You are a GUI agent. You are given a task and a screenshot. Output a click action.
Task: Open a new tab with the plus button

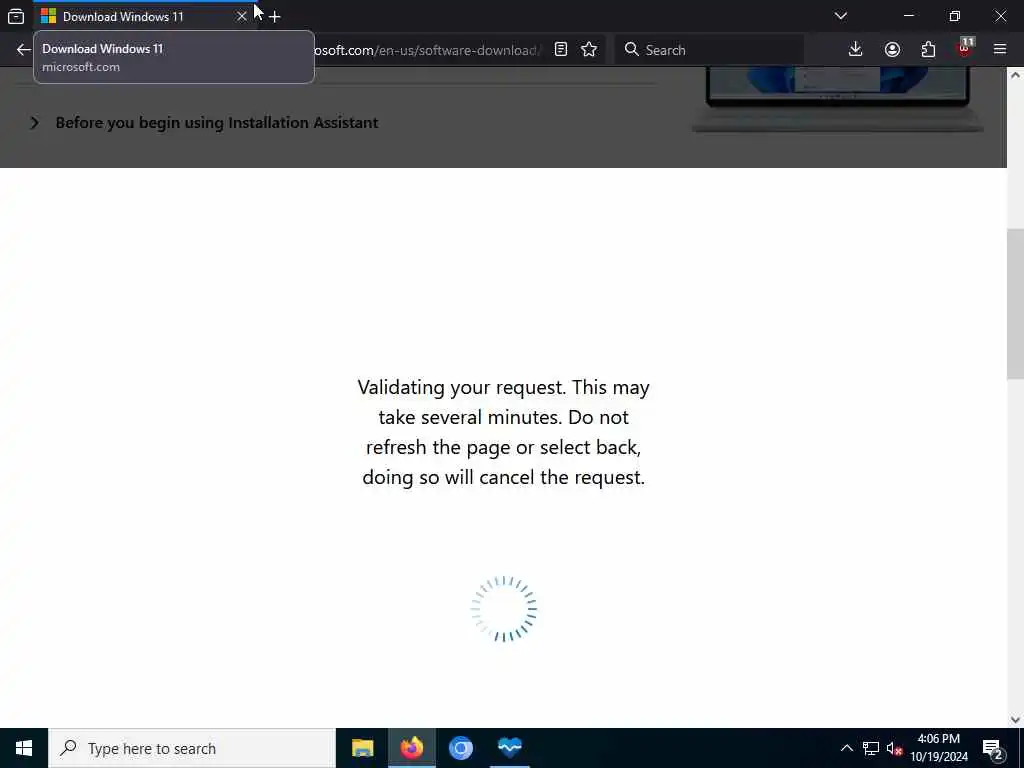275,16
